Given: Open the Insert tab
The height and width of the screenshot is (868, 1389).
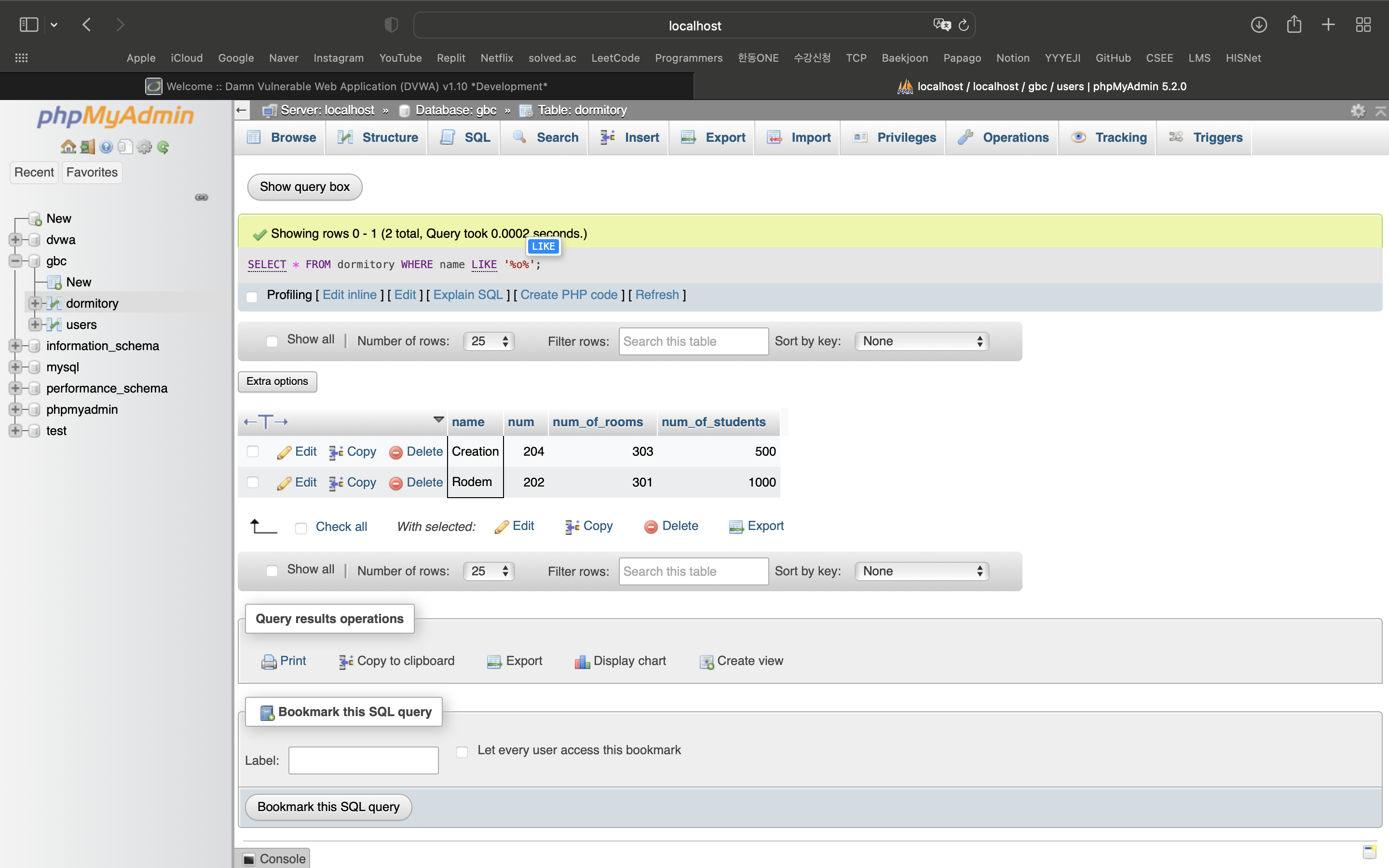Looking at the screenshot, I should pos(629,138).
